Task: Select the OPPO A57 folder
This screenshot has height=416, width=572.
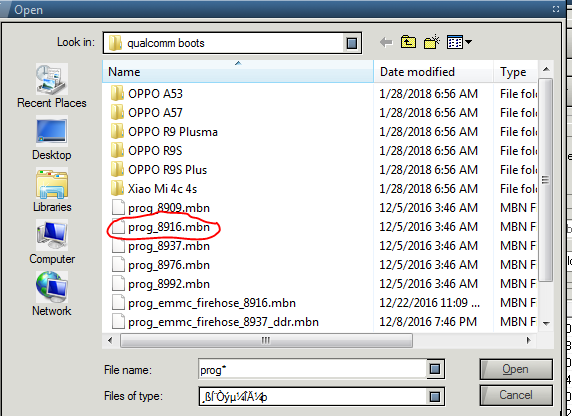Action: coord(147,113)
